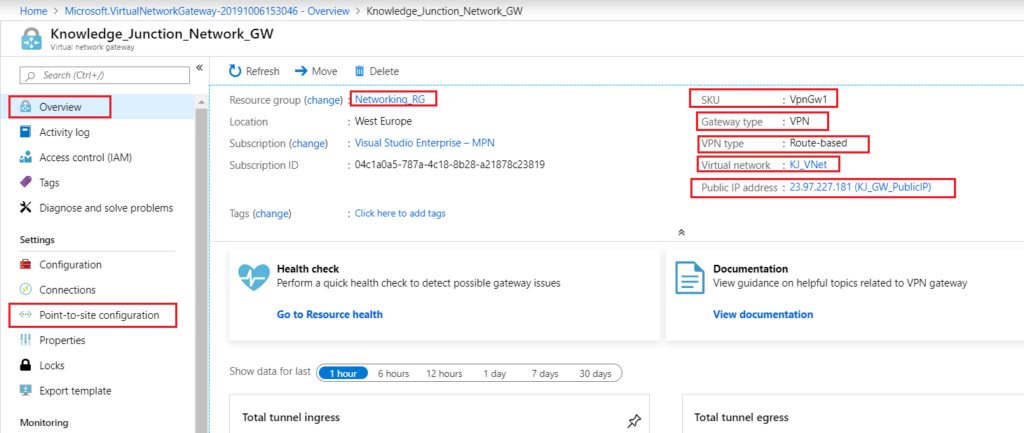Select 1 day time range
This screenshot has height=433, width=1024.
tap(494, 374)
